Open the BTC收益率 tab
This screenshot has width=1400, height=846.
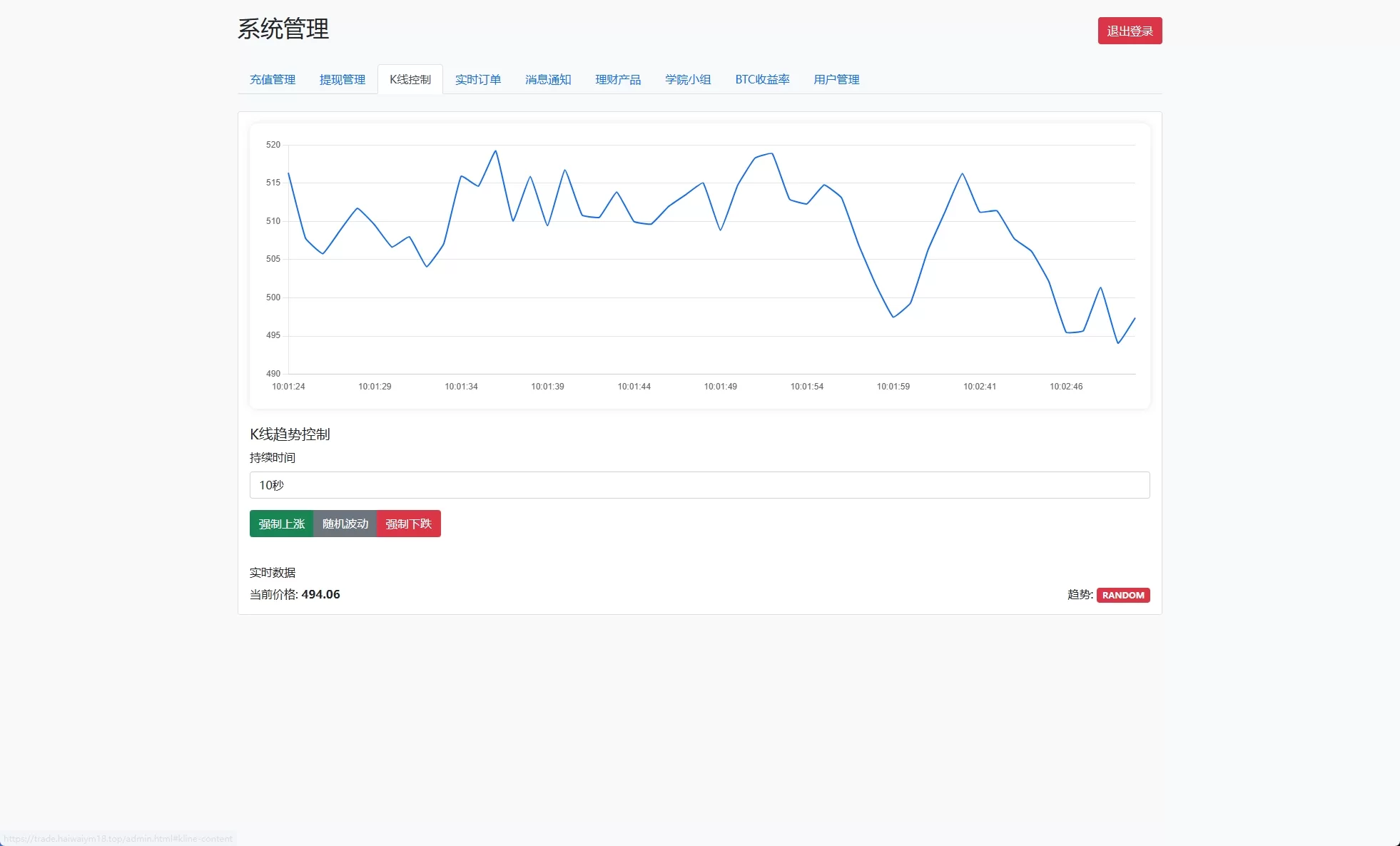click(x=762, y=79)
